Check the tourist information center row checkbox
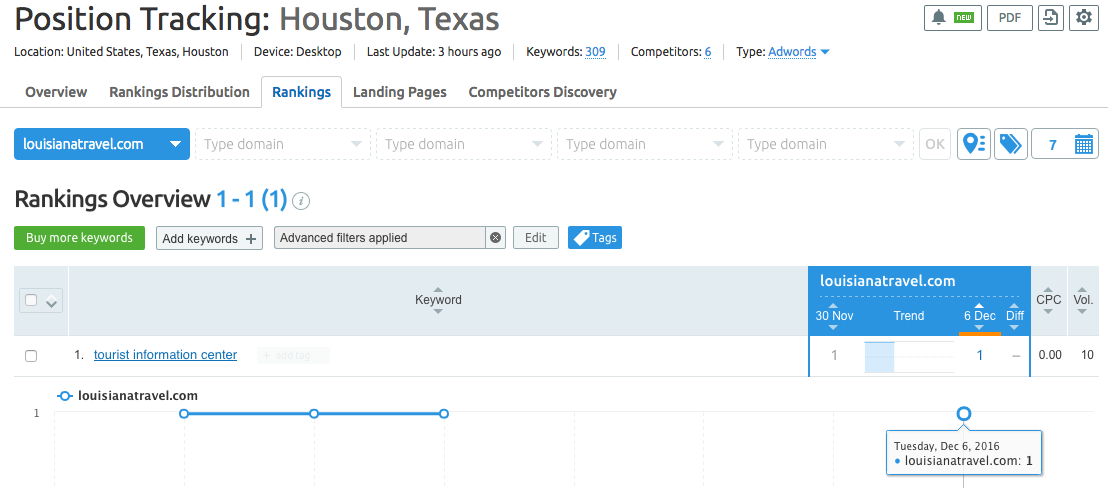This screenshot has width=1108, height=488. [31, 356]
